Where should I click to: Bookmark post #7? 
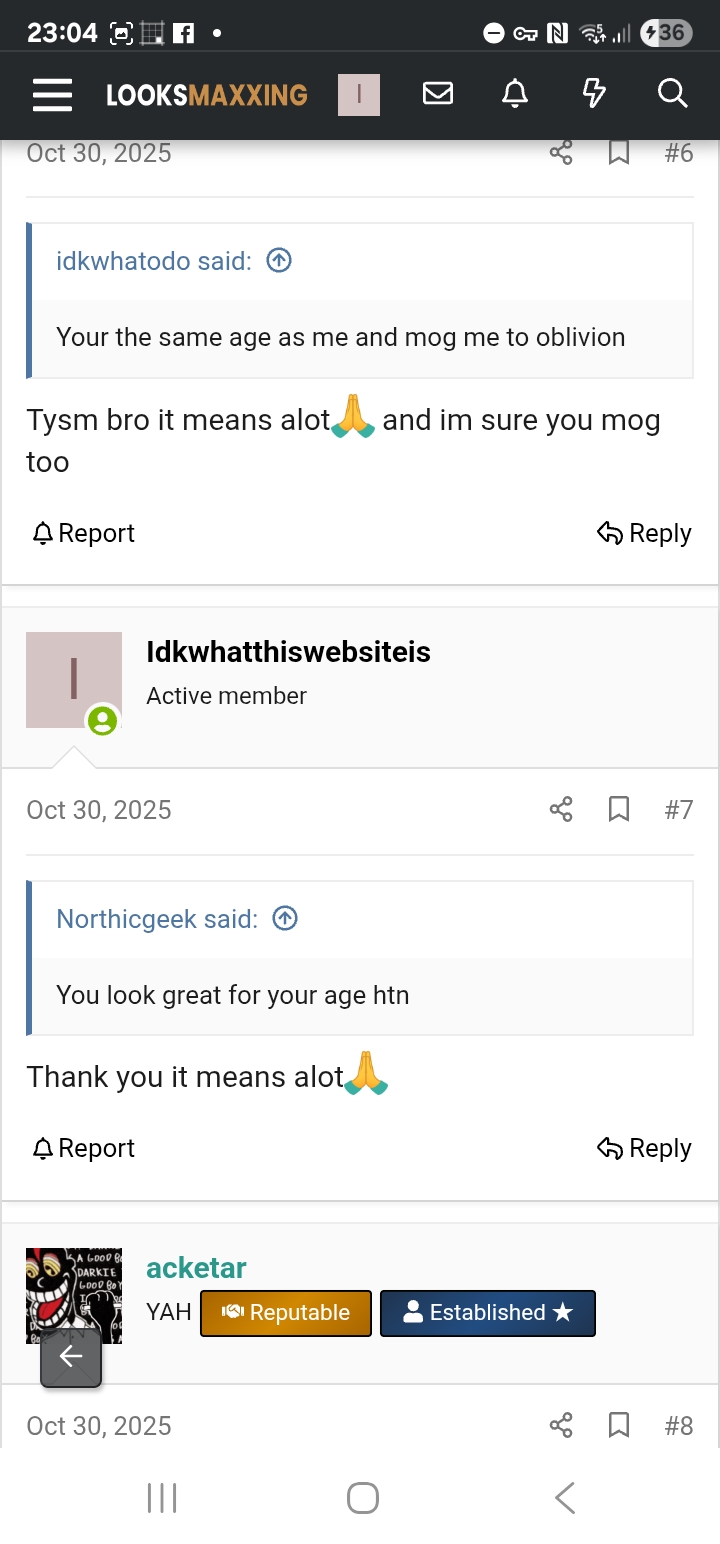pyautogui.click(x=619, y=809)
